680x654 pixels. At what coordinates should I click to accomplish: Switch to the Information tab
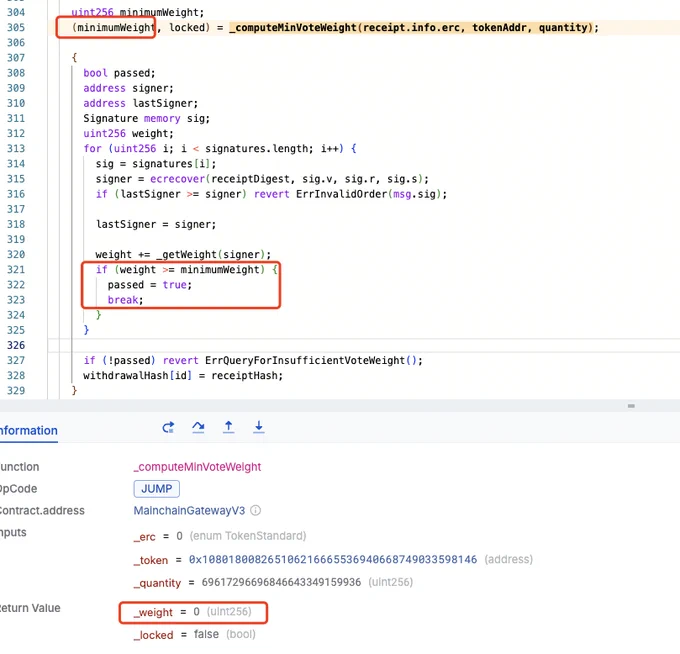coord(29,431)
